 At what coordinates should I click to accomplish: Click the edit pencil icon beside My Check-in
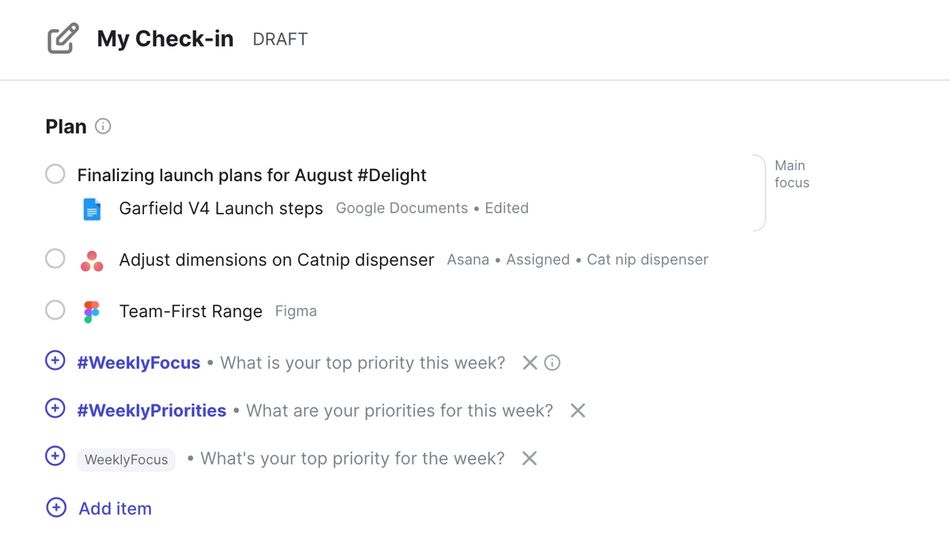(x=63, y=39)
